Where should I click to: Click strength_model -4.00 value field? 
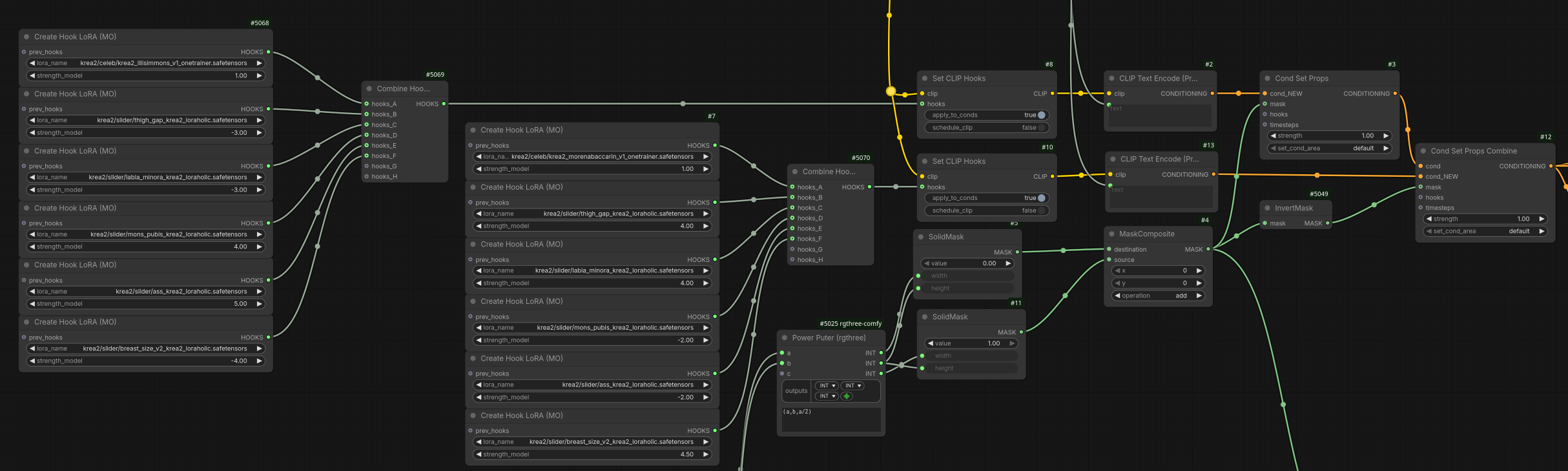146,361
